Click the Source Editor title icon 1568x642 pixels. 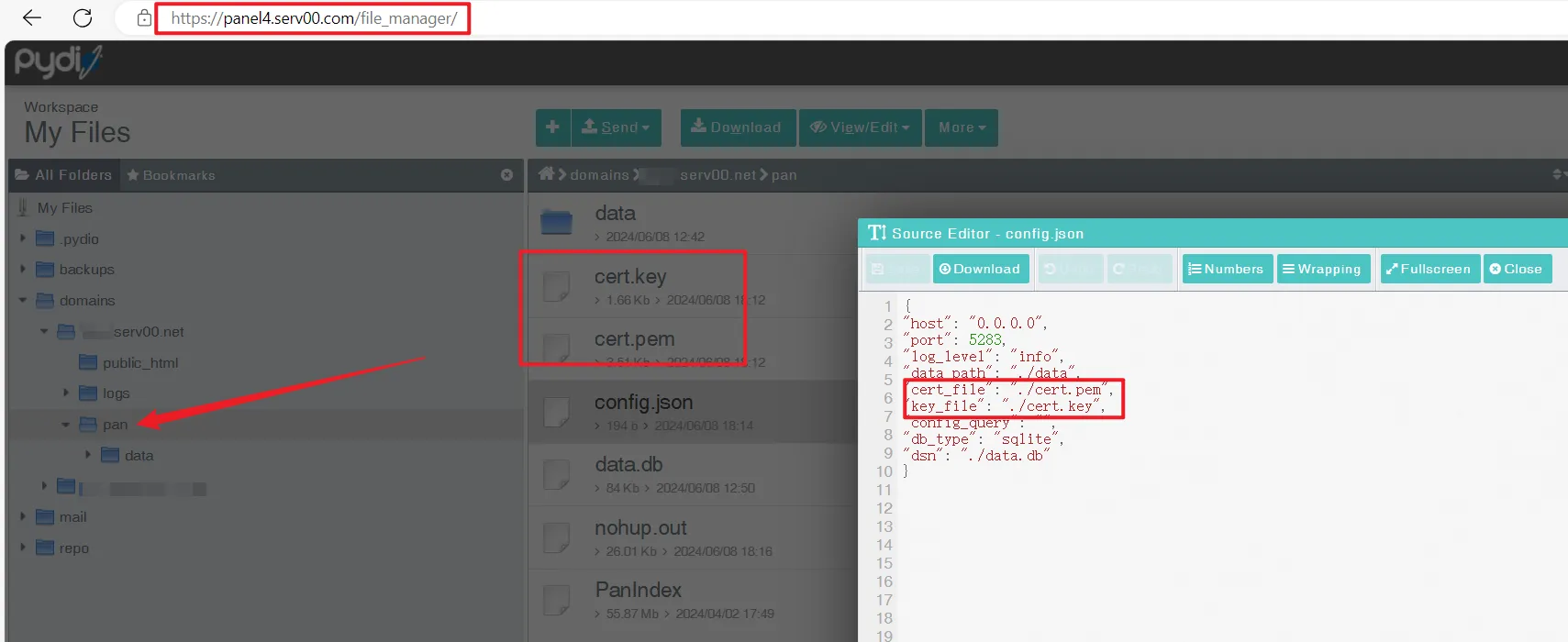point(877,233)
